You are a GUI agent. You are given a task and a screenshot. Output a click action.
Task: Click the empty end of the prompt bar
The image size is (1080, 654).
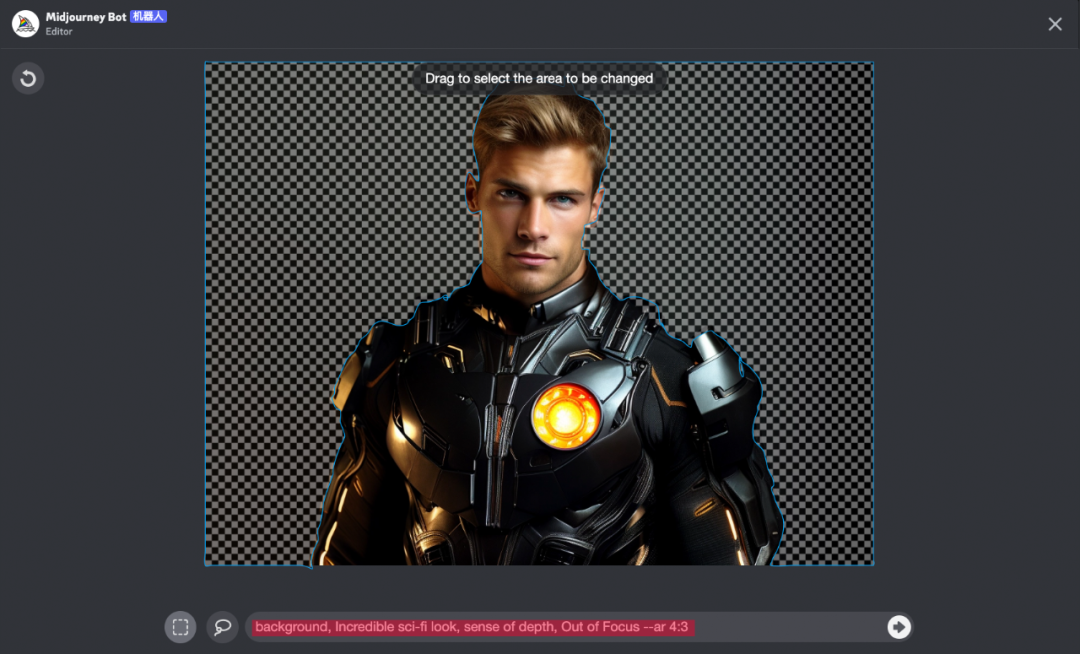(790, 627)
